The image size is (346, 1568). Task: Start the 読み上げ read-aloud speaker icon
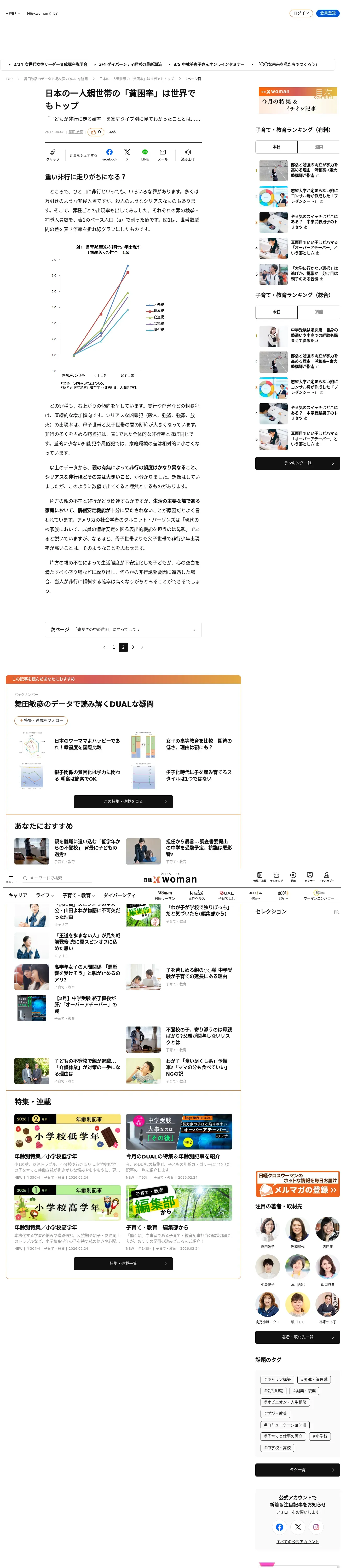(x=188, y=152)
